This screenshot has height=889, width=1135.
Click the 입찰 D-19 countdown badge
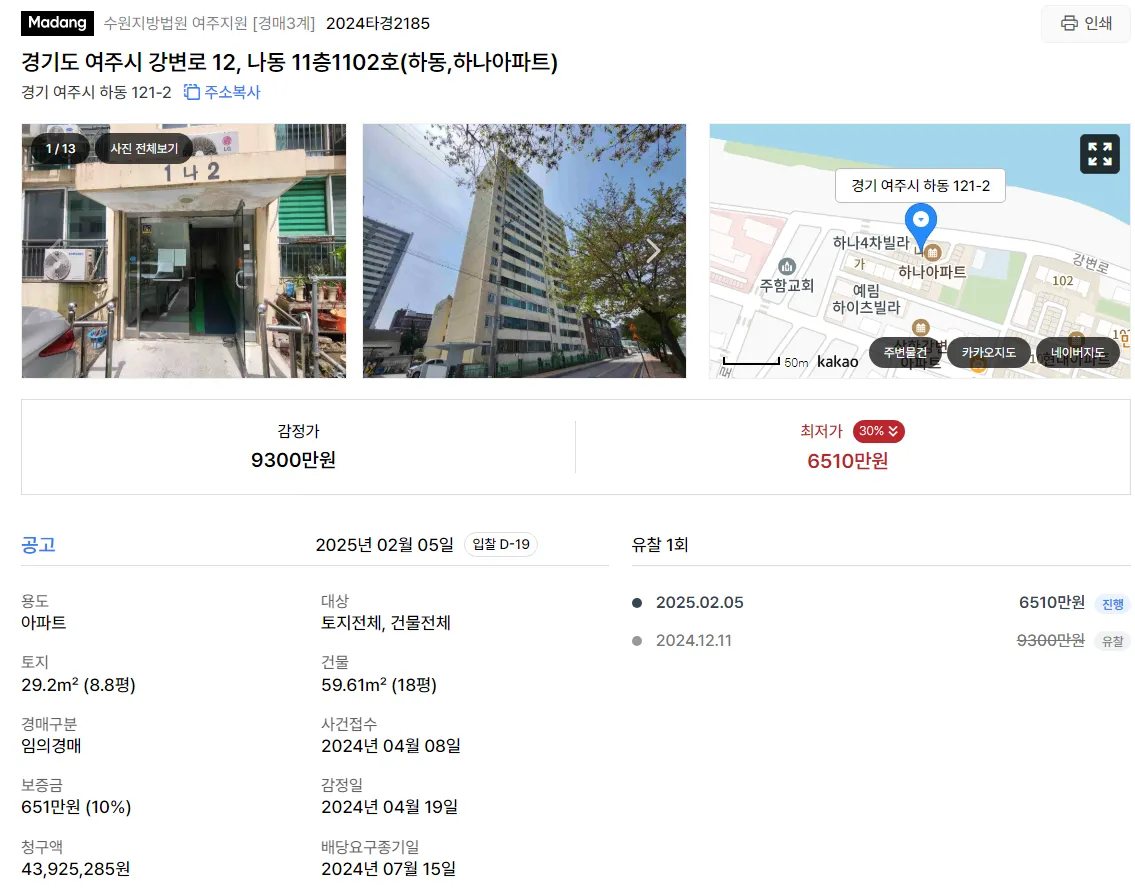tap(501, 544)
